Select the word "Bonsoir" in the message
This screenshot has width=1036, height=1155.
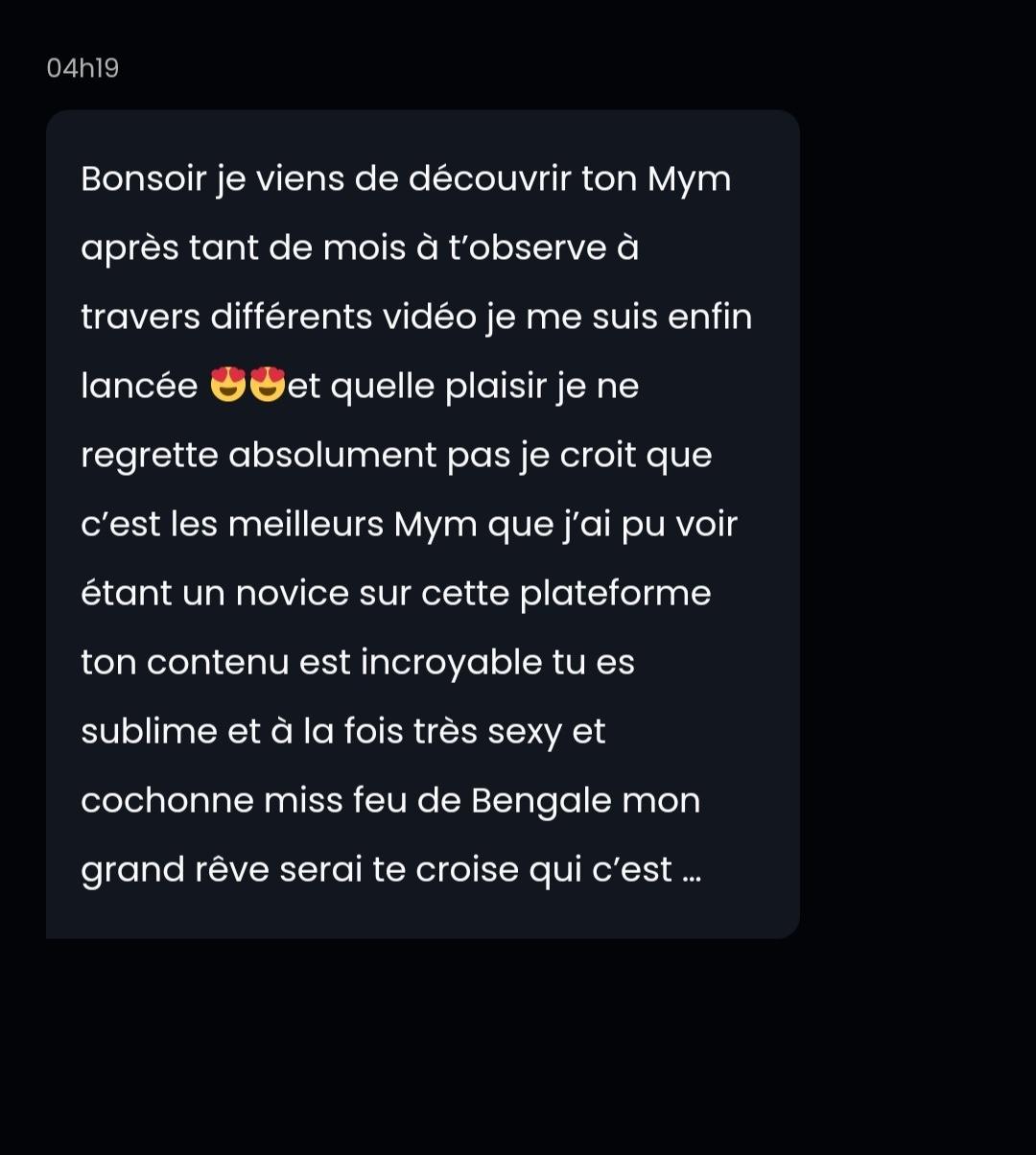pos(144,179)
